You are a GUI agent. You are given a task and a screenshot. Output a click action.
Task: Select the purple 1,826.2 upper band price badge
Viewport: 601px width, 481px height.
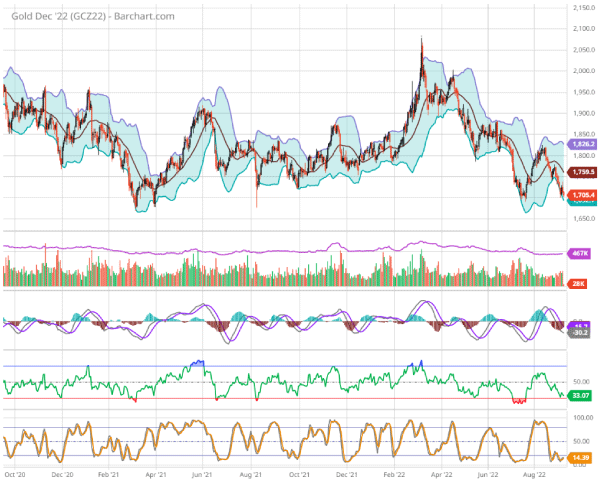point(583,144)
